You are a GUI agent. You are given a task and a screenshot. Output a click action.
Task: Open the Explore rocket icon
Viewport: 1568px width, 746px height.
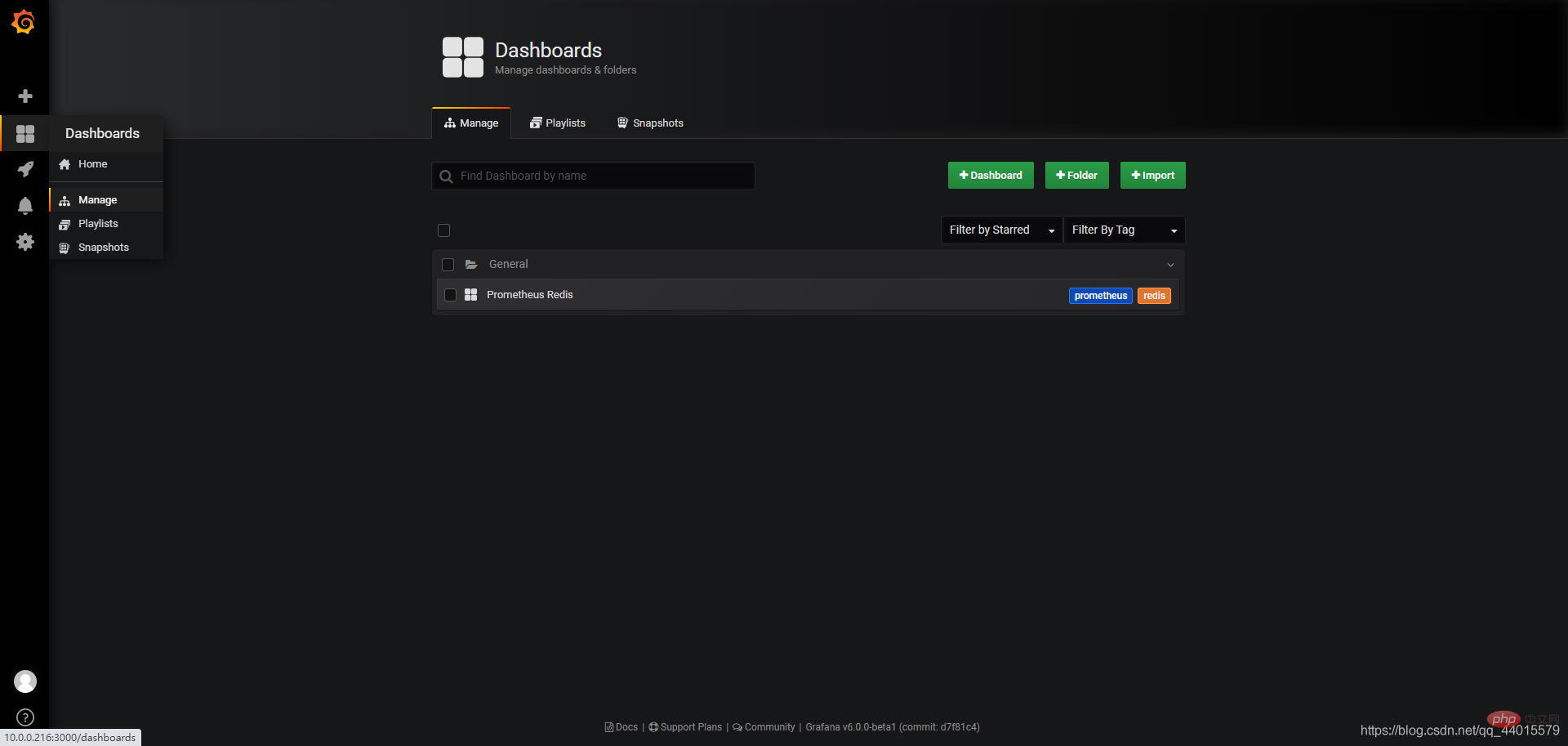point(25,169)
